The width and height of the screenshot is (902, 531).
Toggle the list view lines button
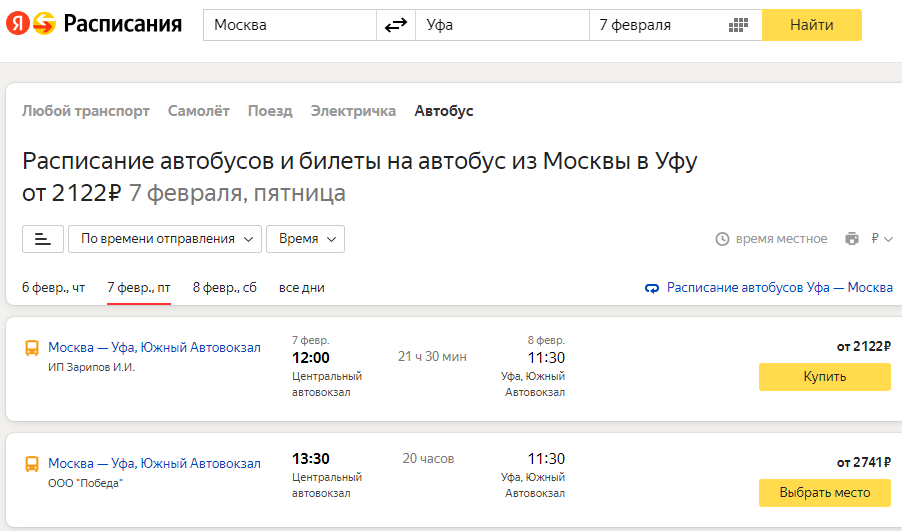click(43, 239)
